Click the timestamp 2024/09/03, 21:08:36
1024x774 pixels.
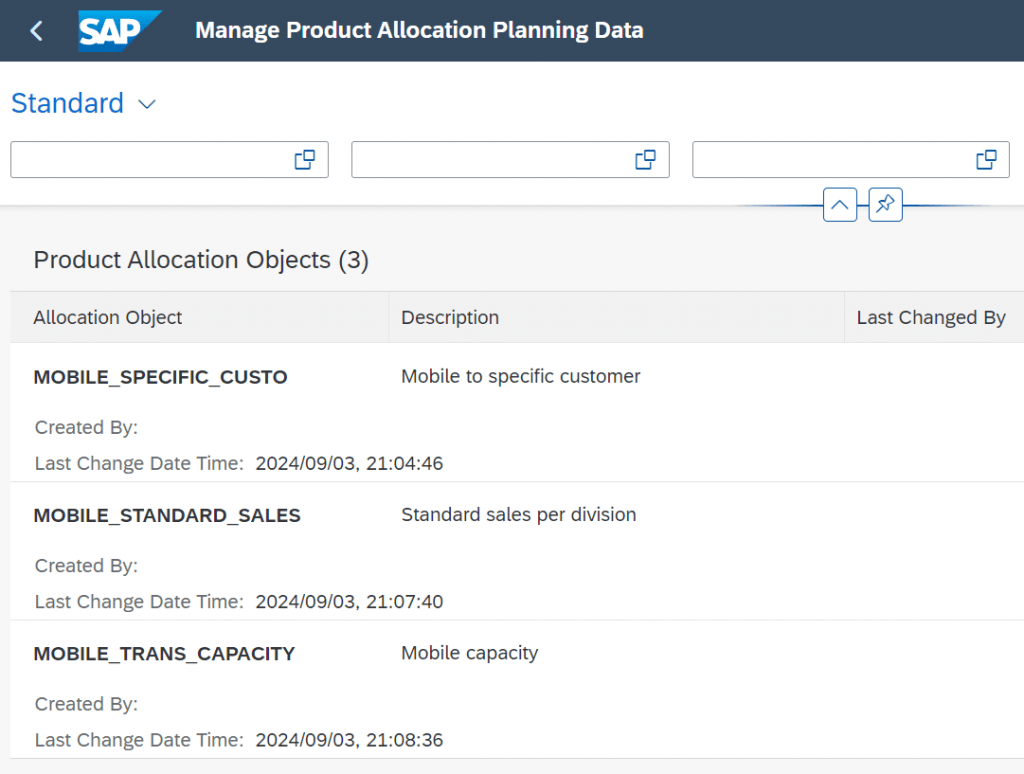(349, 740)
